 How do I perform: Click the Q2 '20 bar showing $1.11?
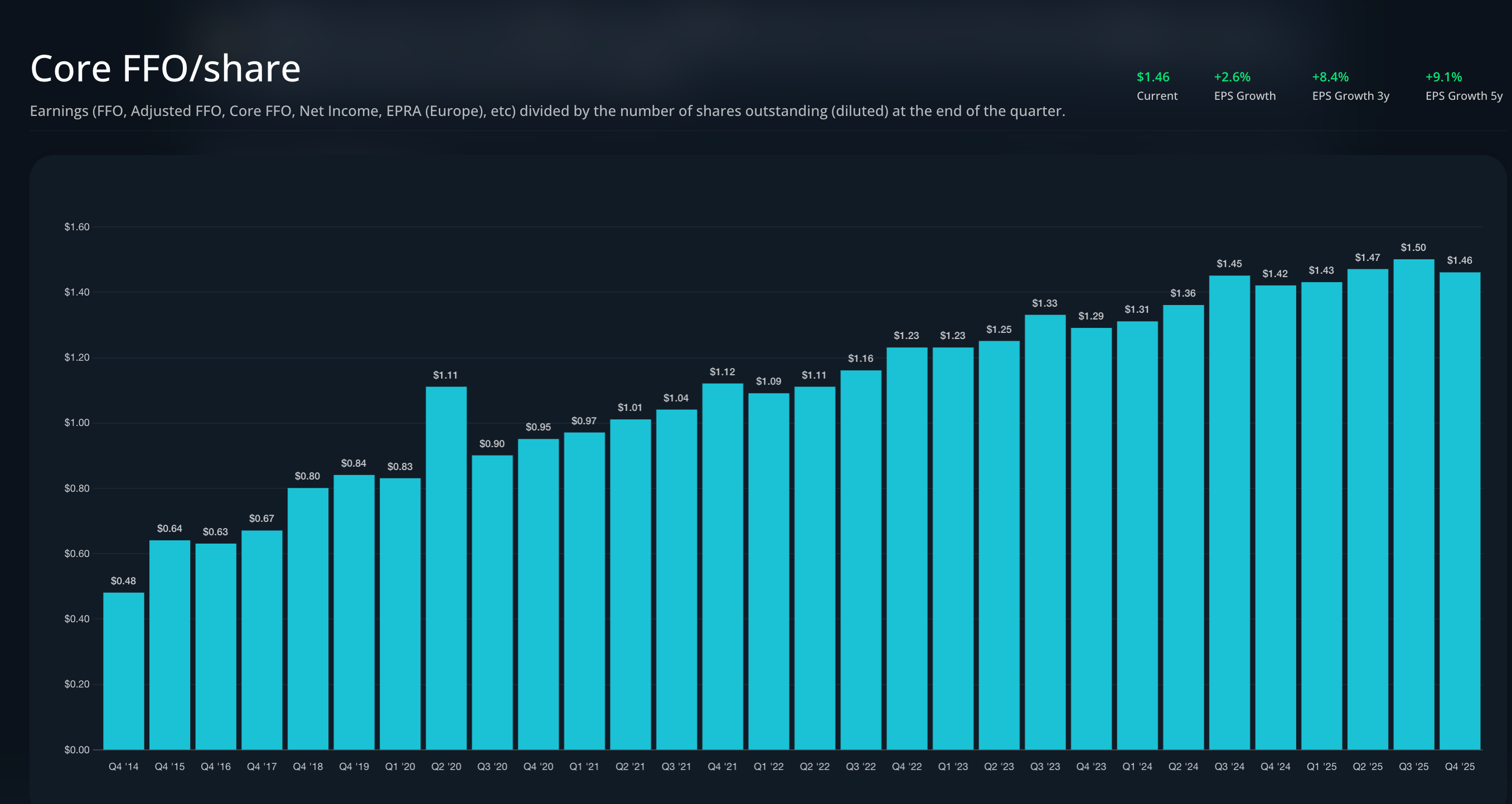coord(446,568)
